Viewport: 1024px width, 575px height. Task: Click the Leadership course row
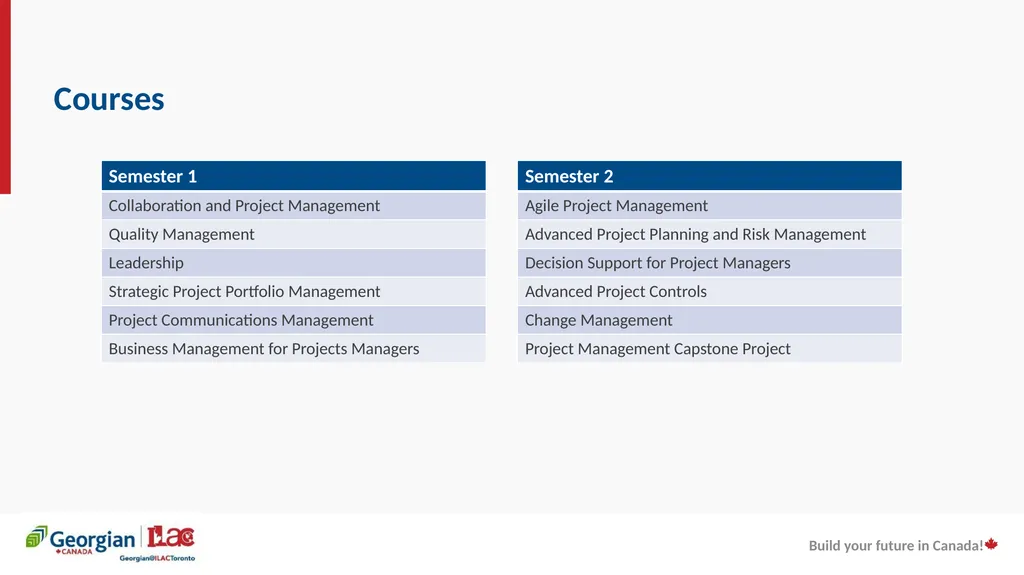[293, 263]
